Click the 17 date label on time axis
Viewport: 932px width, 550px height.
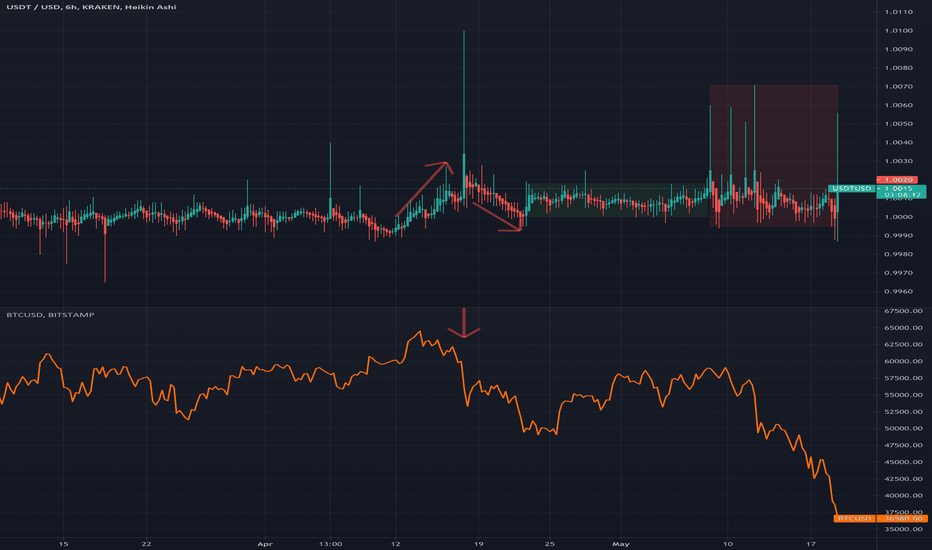[811, 544]
